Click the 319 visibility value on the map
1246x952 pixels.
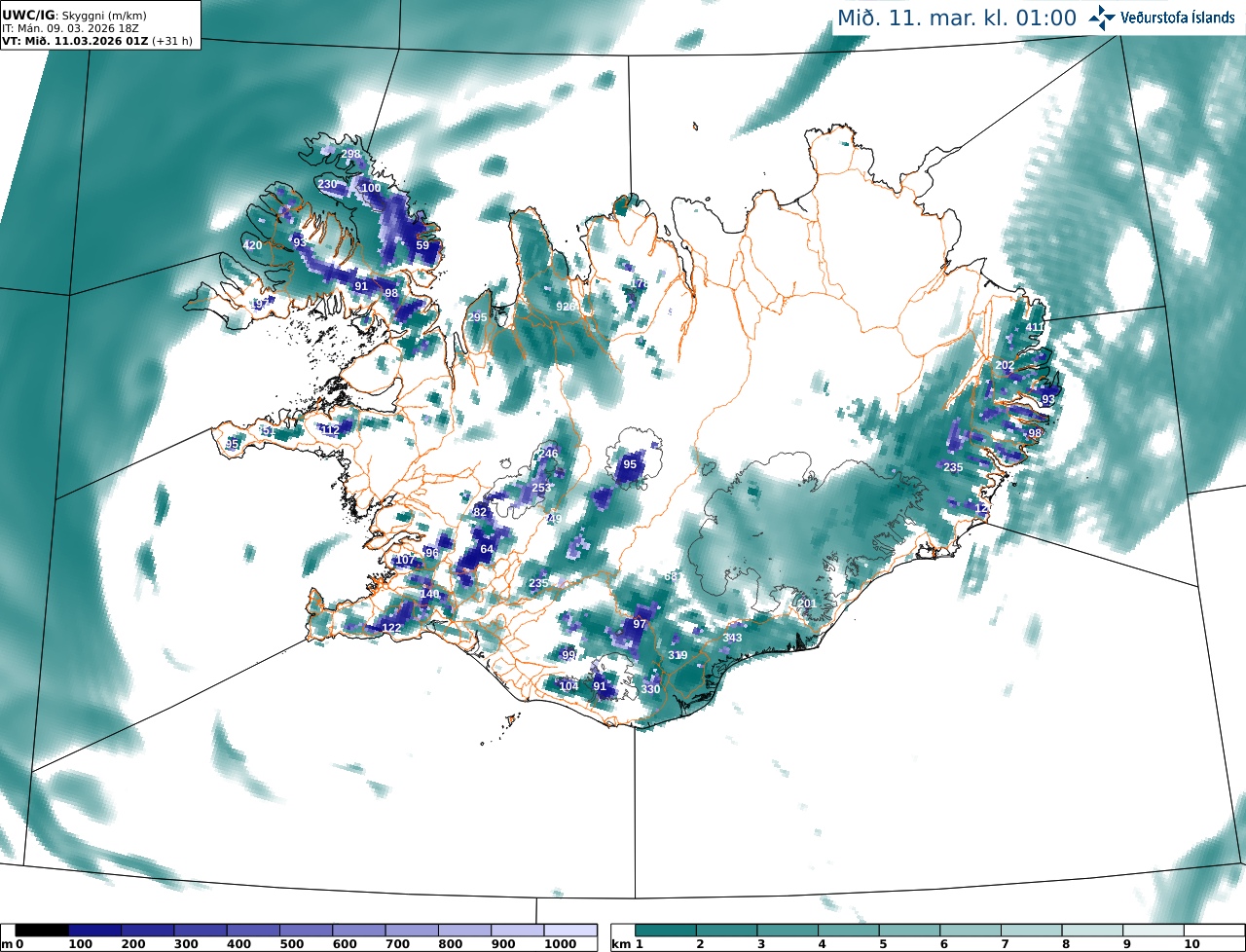point(678,655)
